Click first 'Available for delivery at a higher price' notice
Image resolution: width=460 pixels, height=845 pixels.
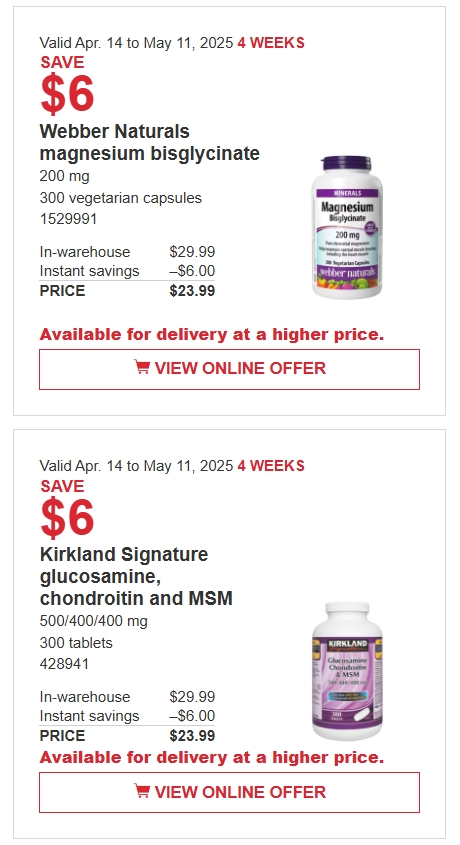[x=212, y=335]
